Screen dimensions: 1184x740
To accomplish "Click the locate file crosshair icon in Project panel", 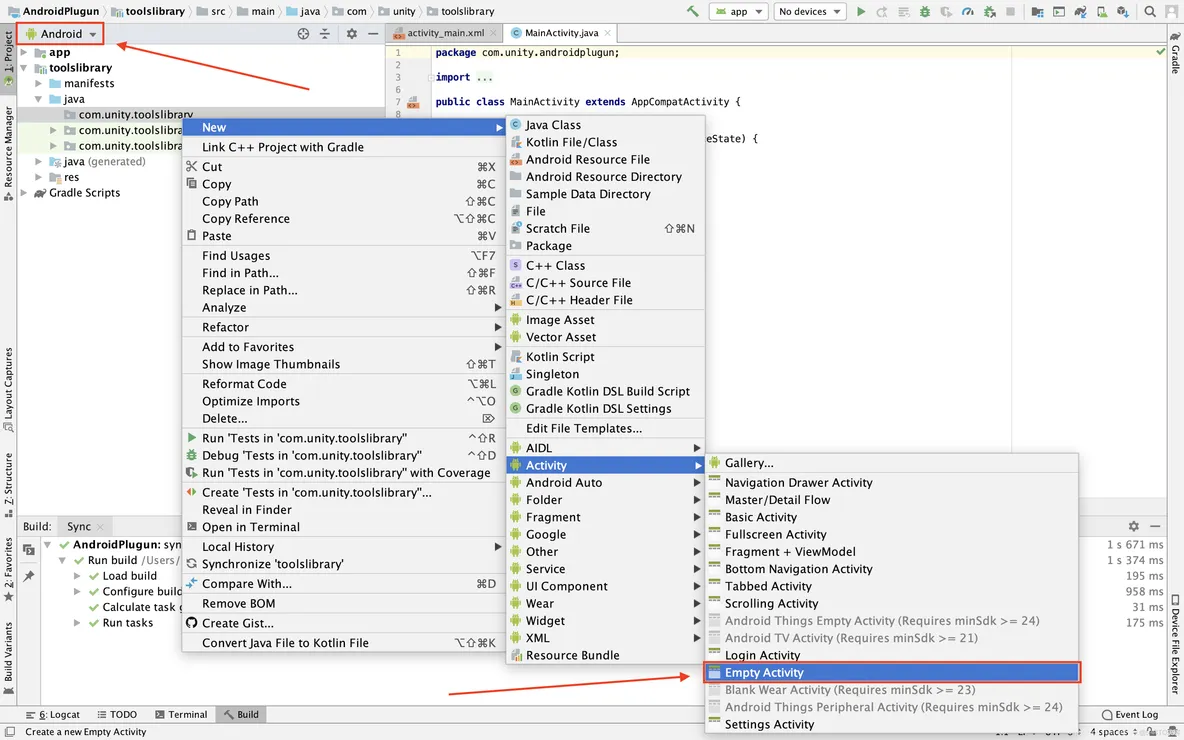I will 303,33.
